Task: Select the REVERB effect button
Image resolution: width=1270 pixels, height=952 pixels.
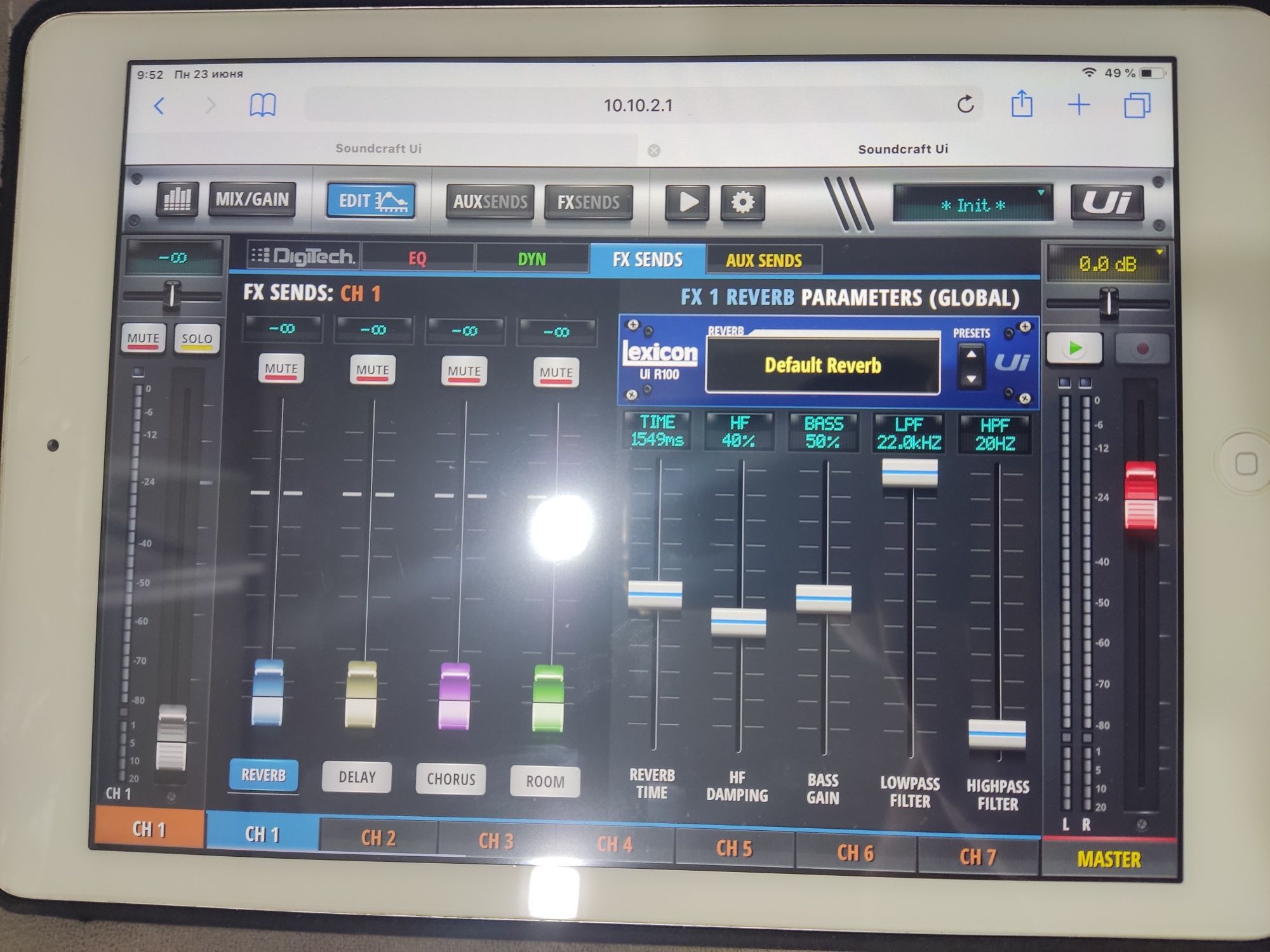Action: pyautogui.click(x=263, y=775)
